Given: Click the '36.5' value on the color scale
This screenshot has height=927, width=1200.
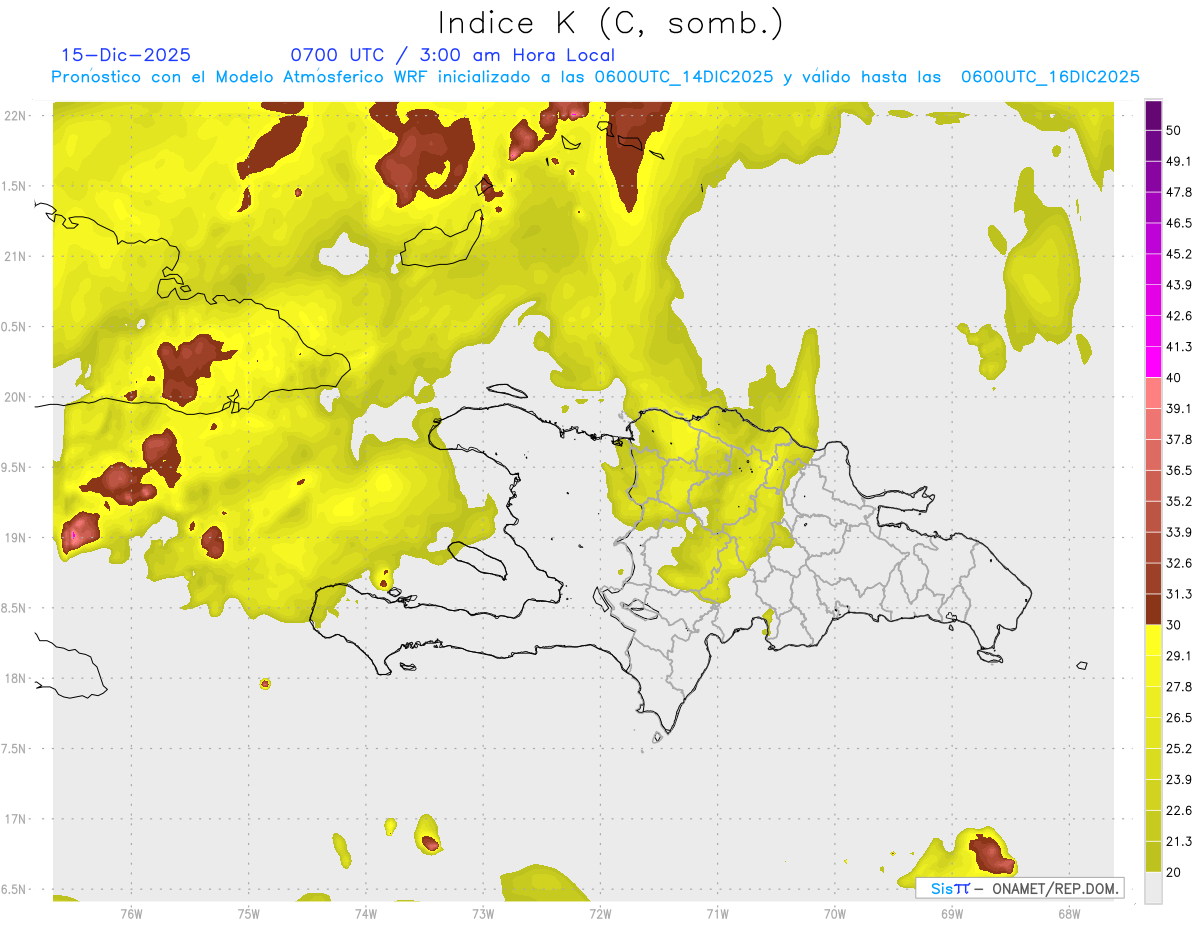Looking at the screenshot, I should 1179,470.
